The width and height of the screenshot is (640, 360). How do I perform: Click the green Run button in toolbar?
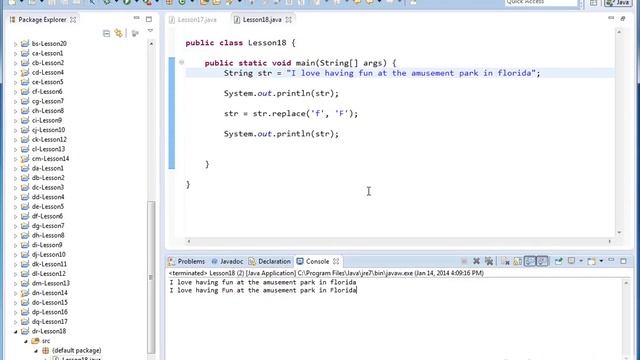click(127, 2)
